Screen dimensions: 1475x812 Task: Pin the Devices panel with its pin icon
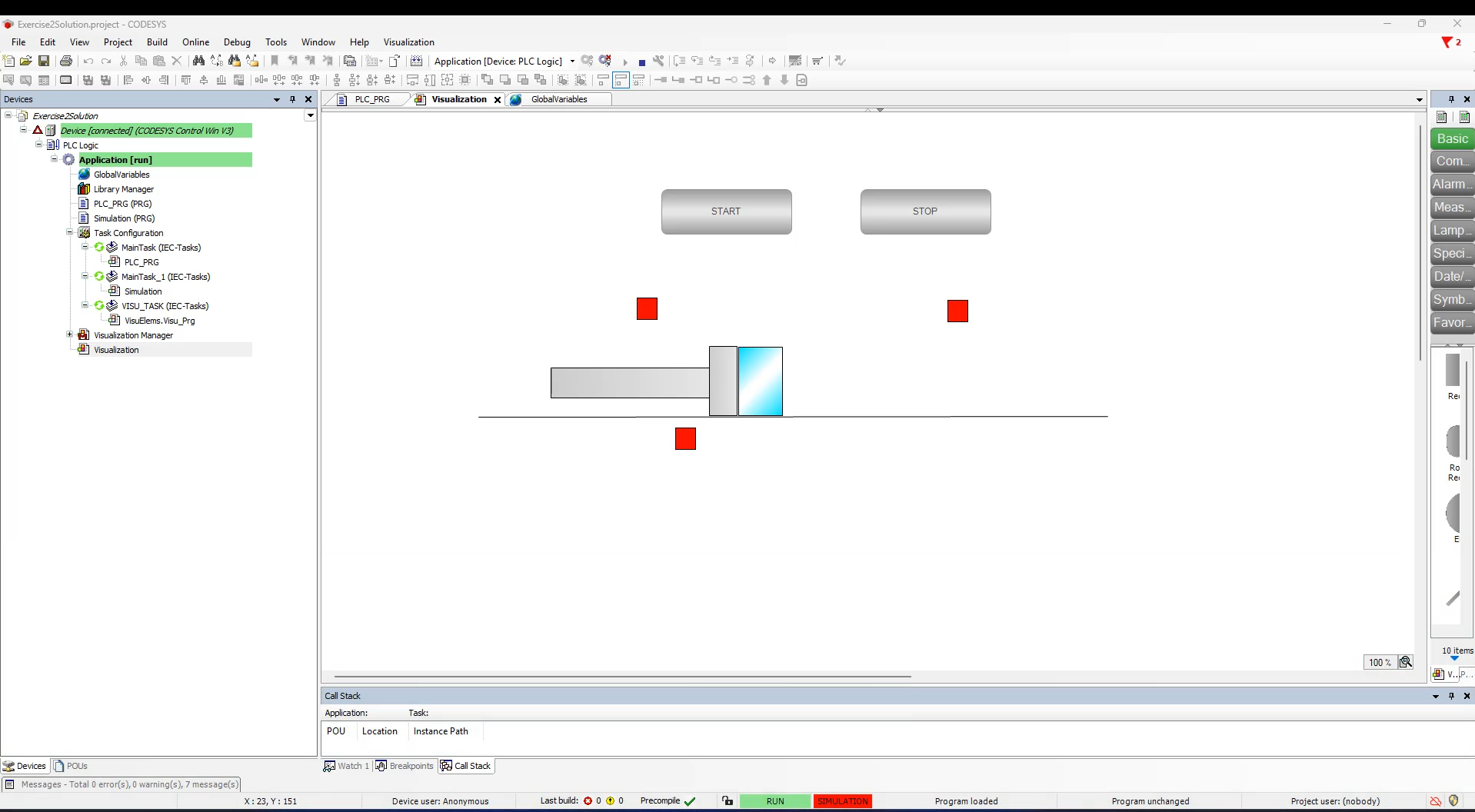293,99
